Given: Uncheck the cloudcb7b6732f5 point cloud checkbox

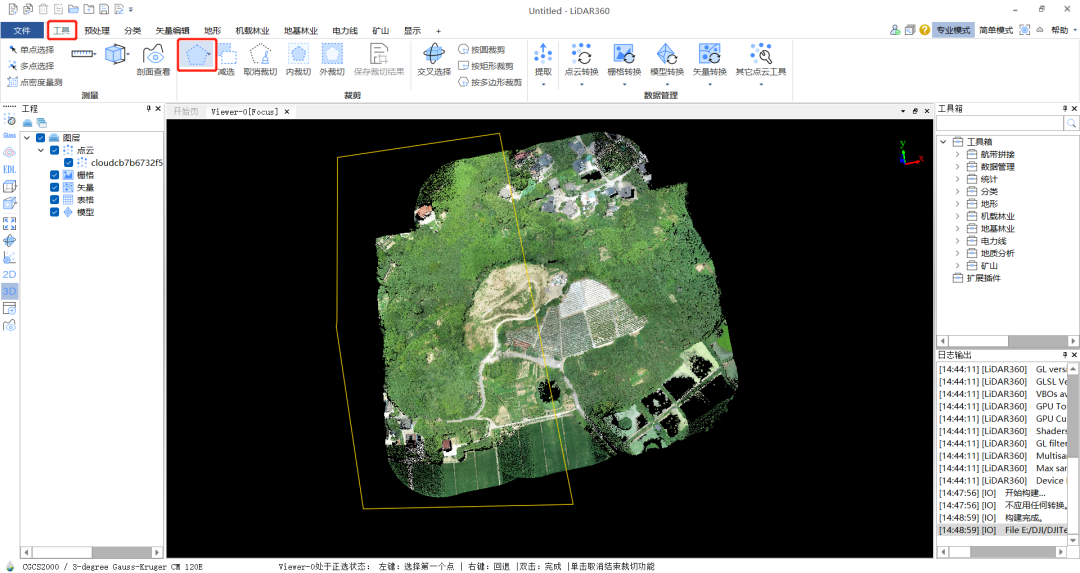Looking at the screenshot, I should click(68, 163).
